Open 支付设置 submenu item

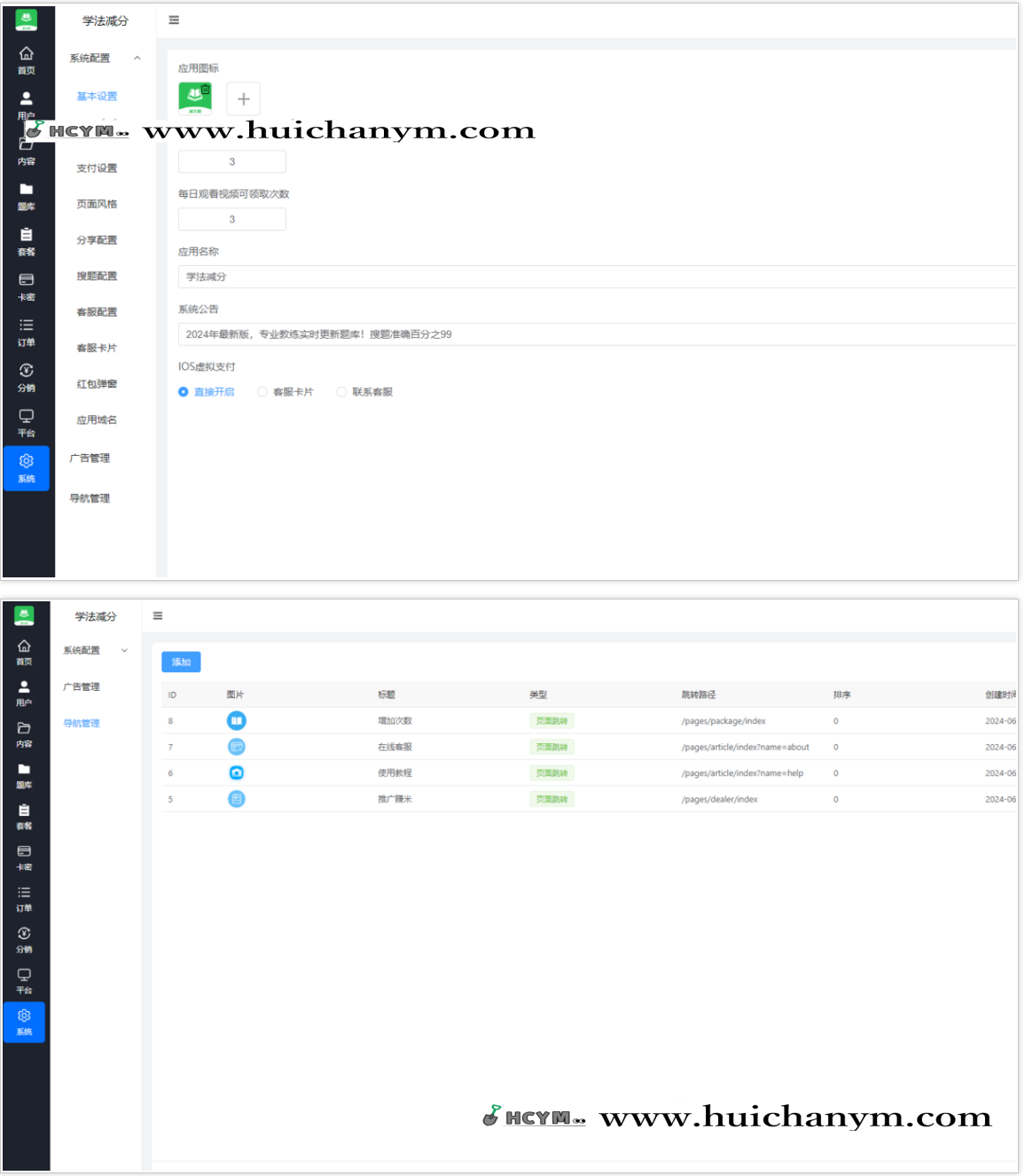coord(97,169)
